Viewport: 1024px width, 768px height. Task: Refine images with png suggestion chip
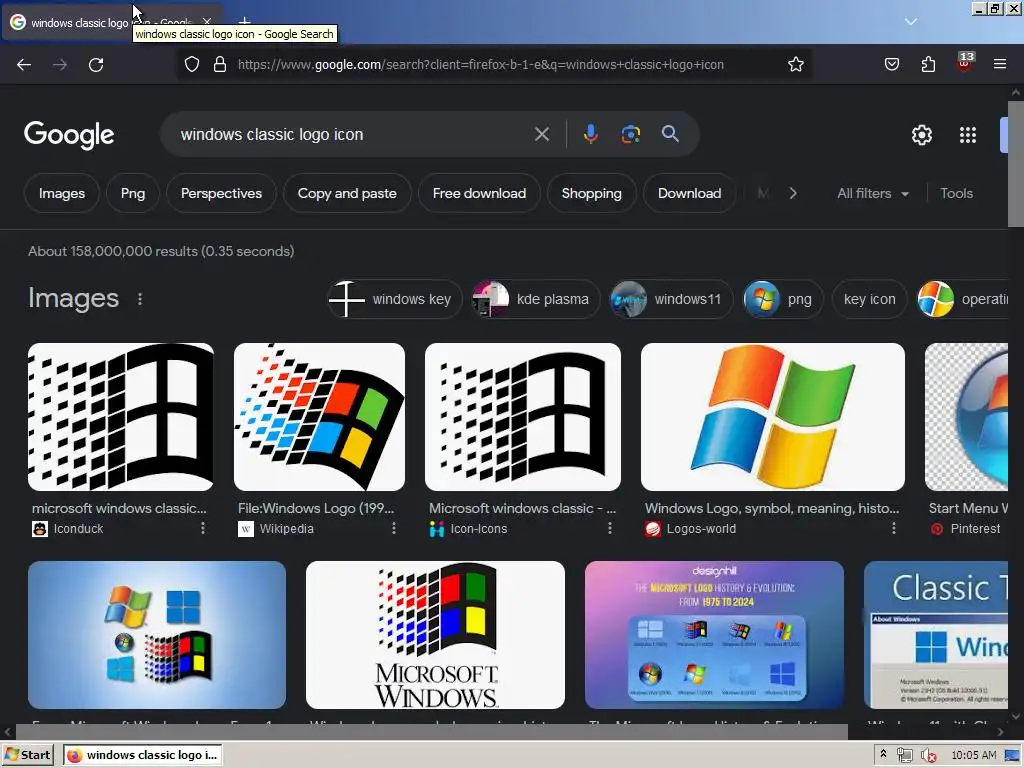[782, 299]
